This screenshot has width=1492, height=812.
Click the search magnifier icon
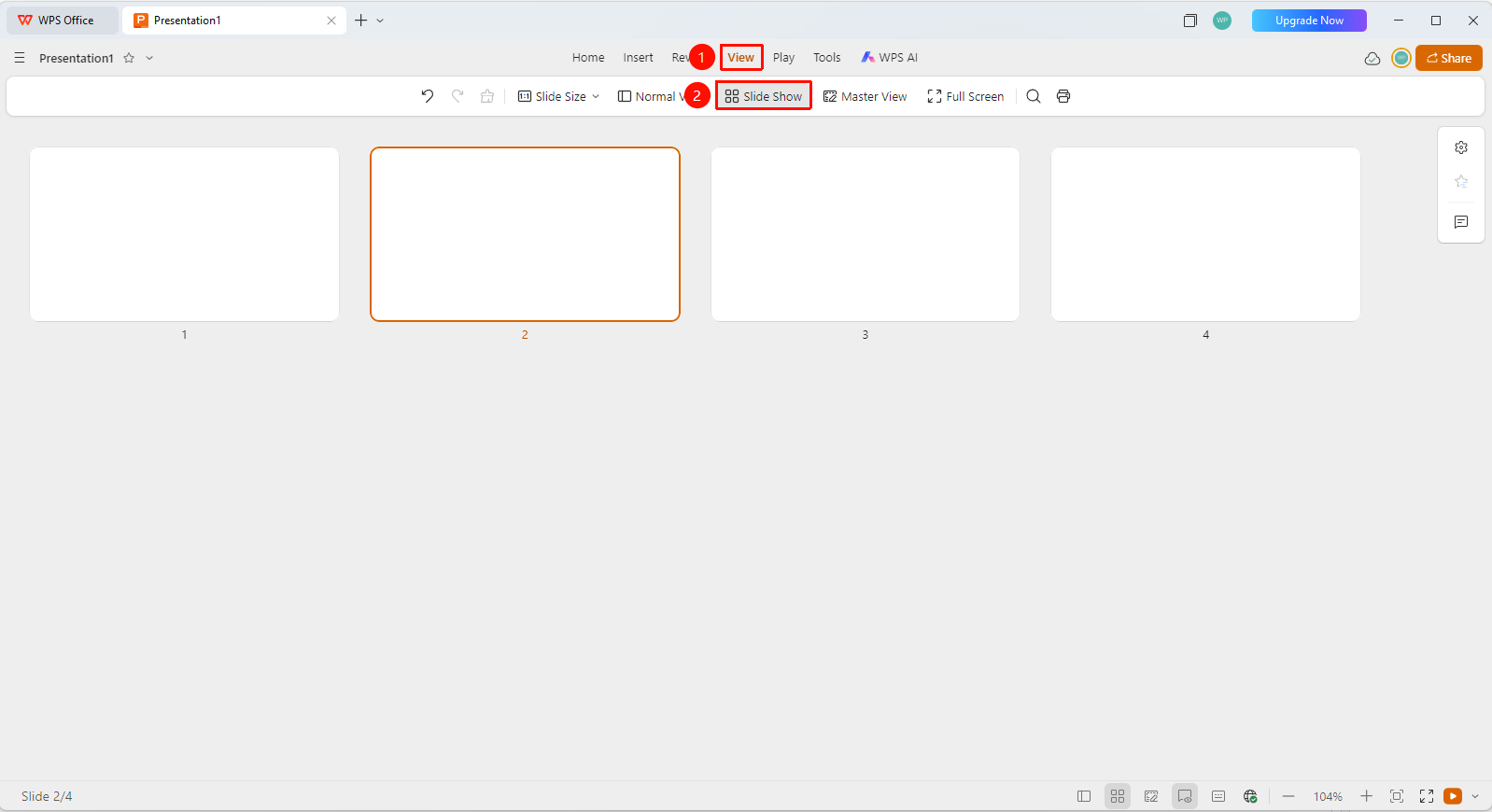coord(1034,96)
